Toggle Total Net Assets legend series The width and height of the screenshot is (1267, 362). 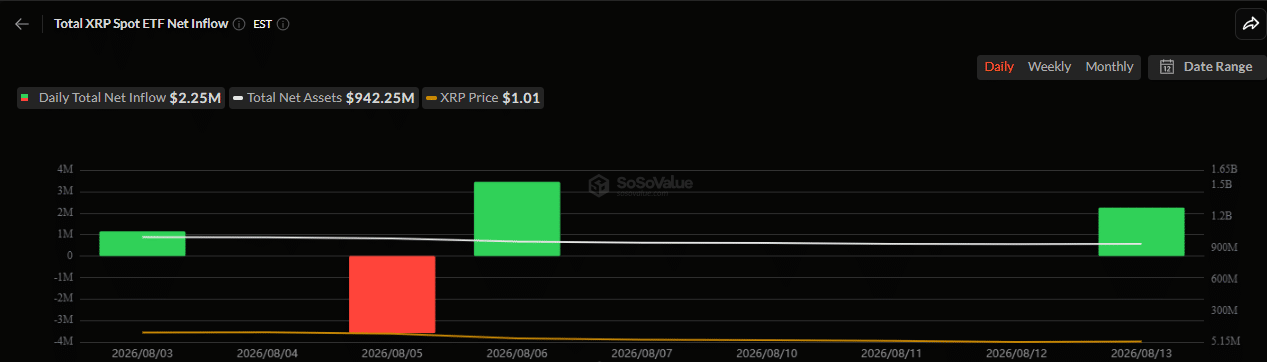click(324, 98)
